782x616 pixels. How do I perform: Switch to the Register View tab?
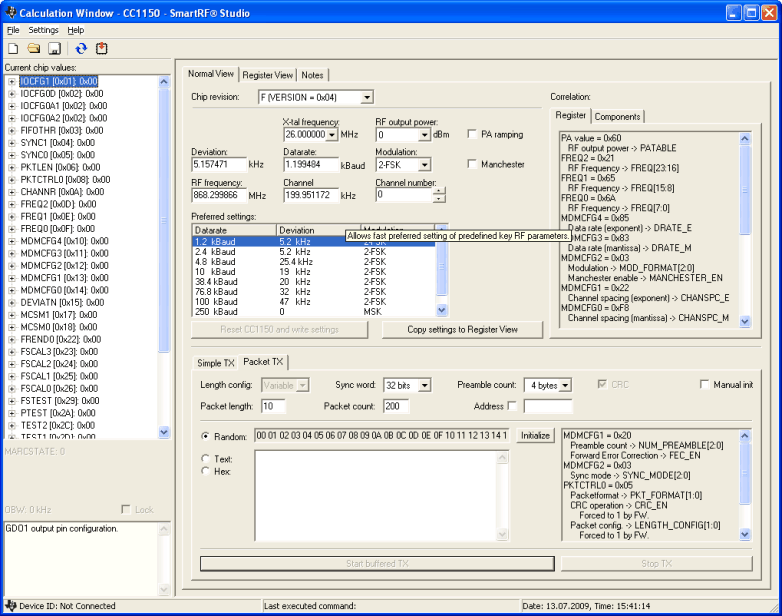pyautogui.click(x=268, y=75)
